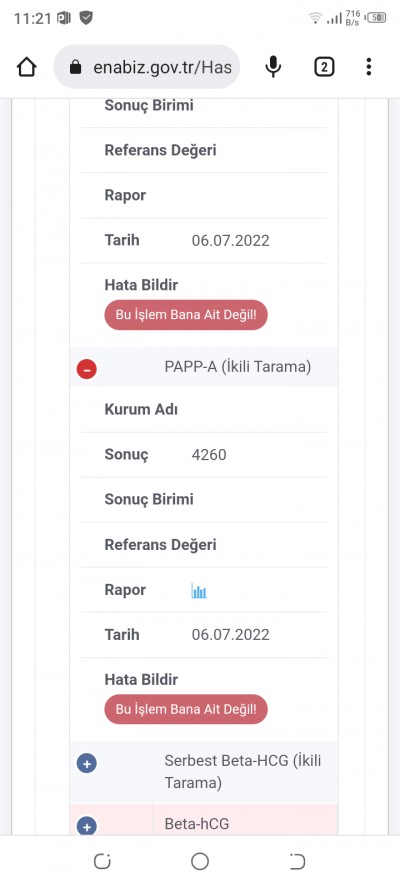Expand the Beta-hCG row plus icon
Screen dimensions: 400x888
point(87,826)
